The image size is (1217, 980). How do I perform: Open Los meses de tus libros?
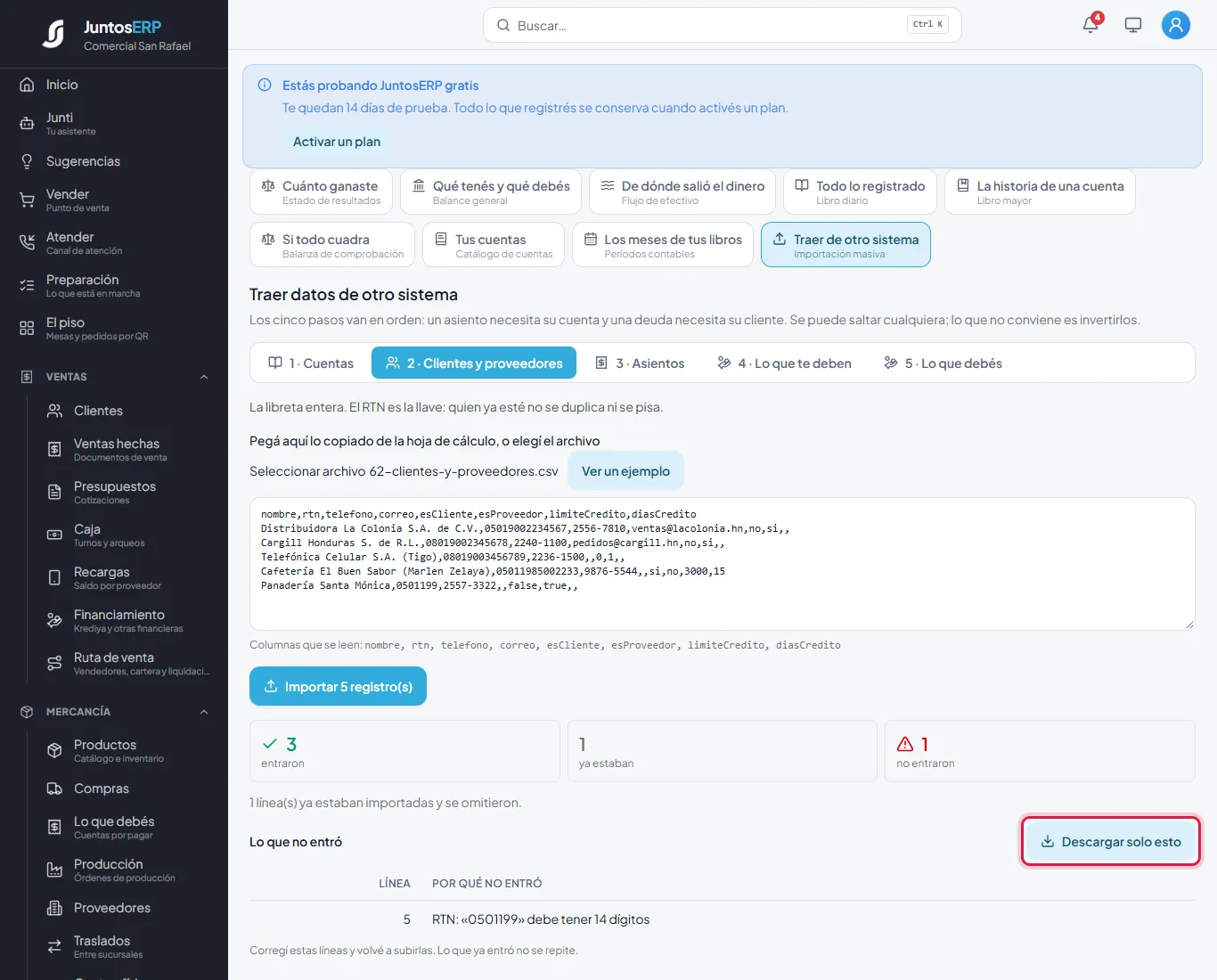click(663, 245)
